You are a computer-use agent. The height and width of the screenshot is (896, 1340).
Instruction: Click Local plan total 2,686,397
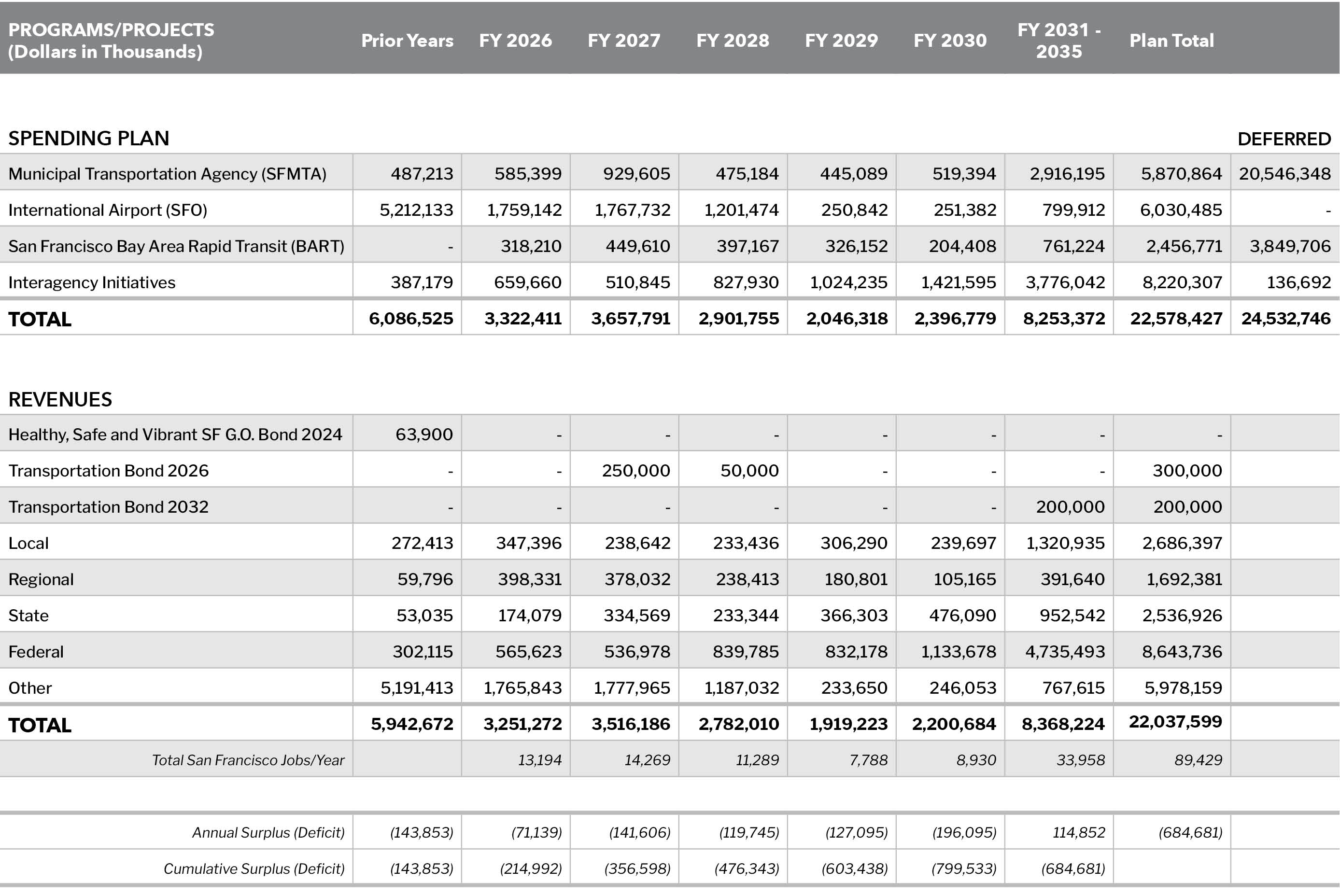pyautogui.click(x=1182, y=543)
